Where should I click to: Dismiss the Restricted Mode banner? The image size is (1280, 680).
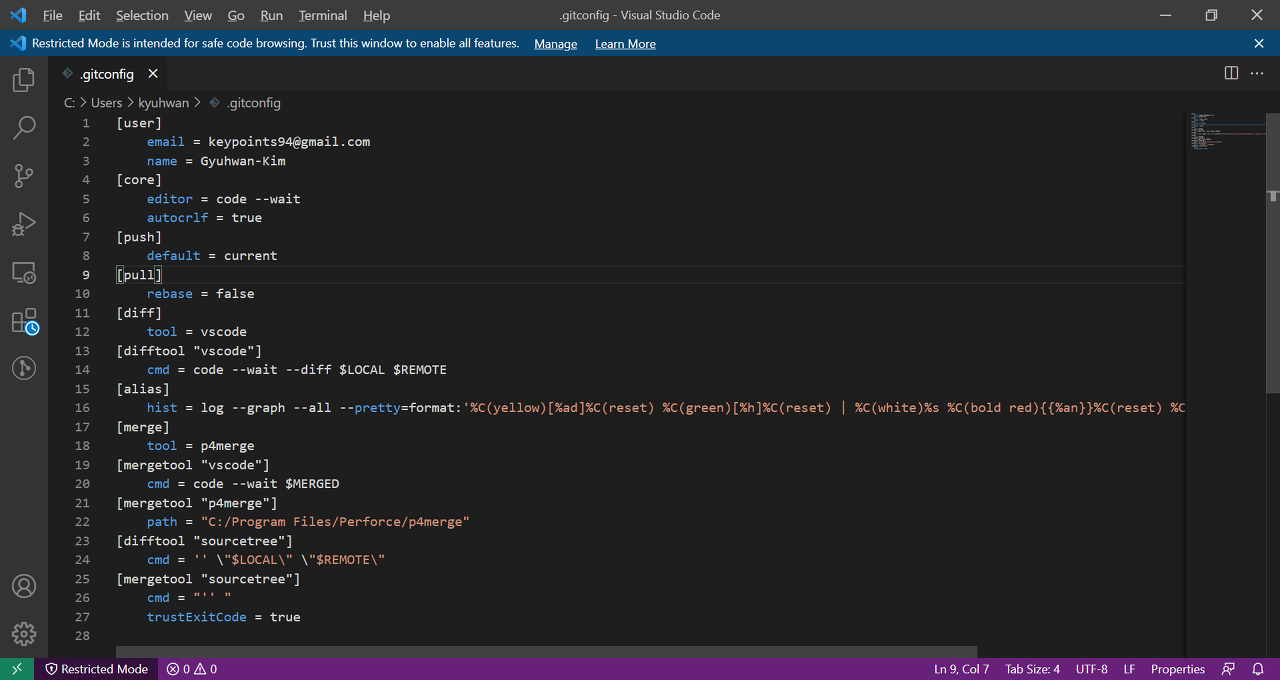point(1259,43)
